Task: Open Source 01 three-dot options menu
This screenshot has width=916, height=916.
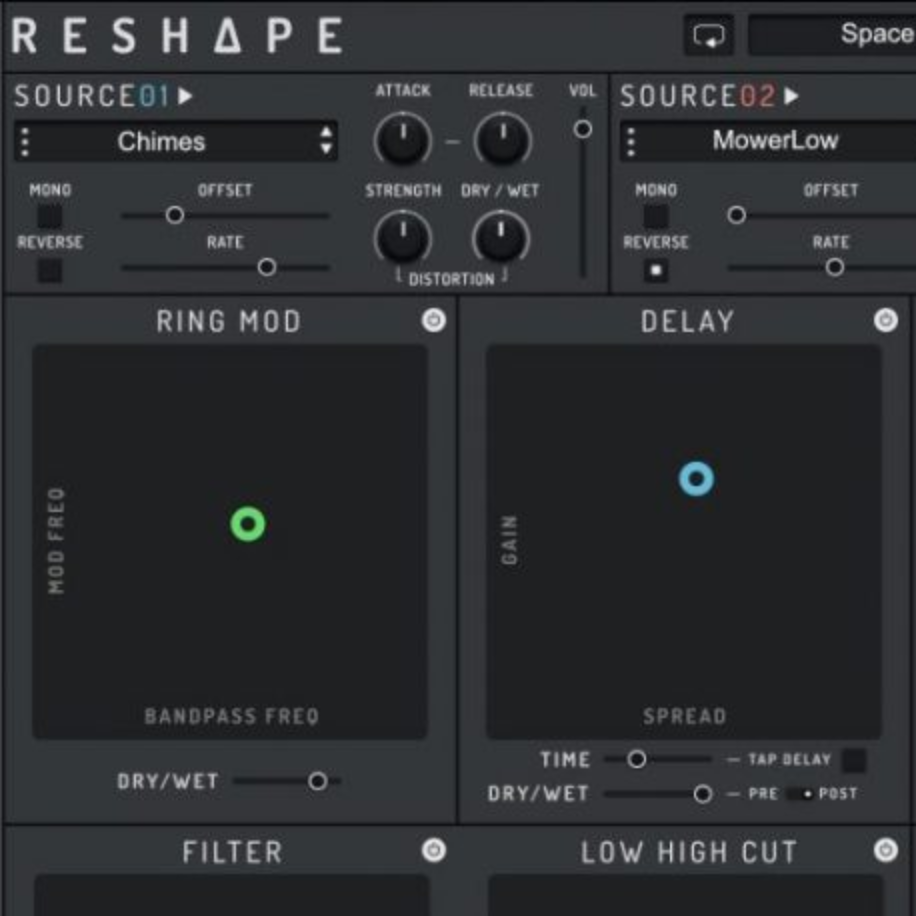Action: click(26, 142)
